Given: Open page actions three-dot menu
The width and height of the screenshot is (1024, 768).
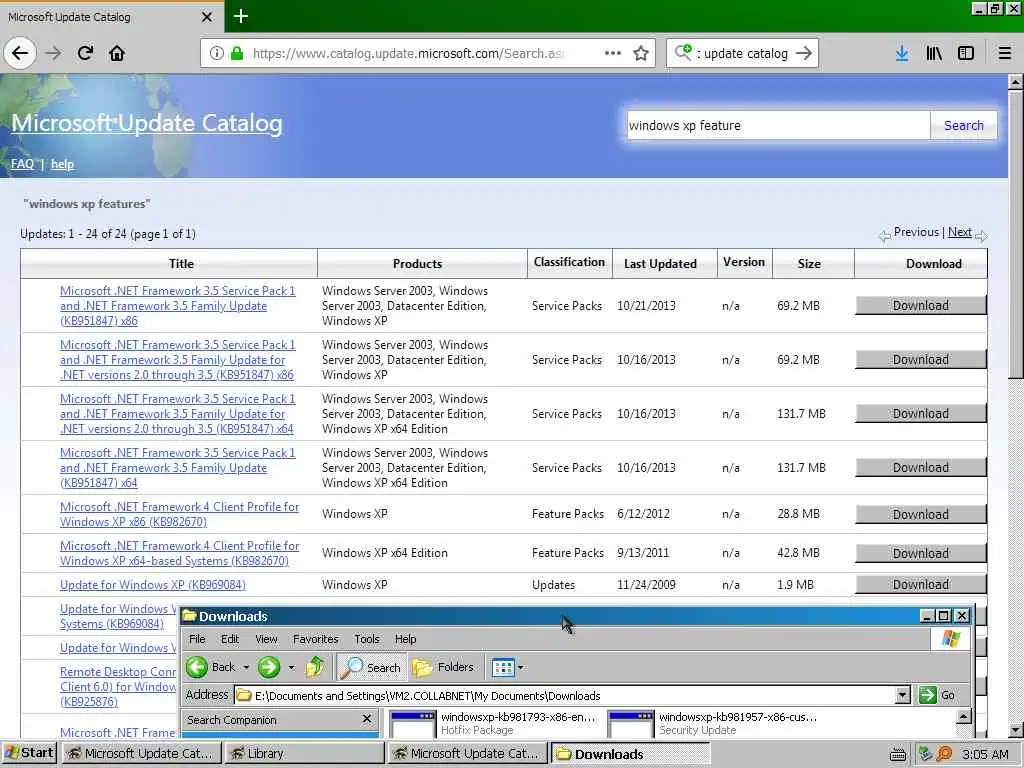Looking at the screenshot, I should [x=613, y=53].
